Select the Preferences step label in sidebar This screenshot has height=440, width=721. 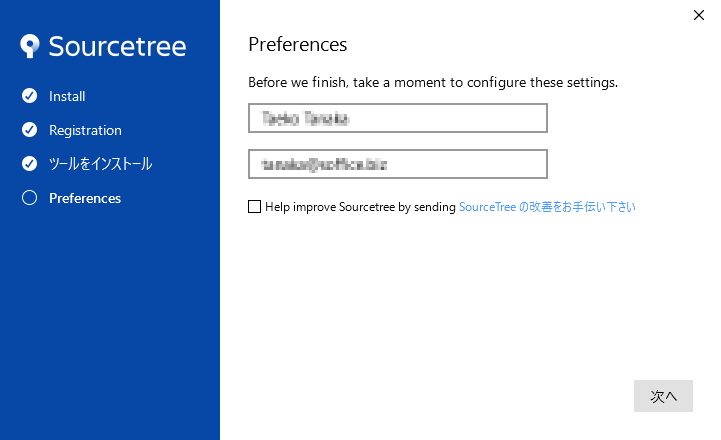tap(85, 198)
